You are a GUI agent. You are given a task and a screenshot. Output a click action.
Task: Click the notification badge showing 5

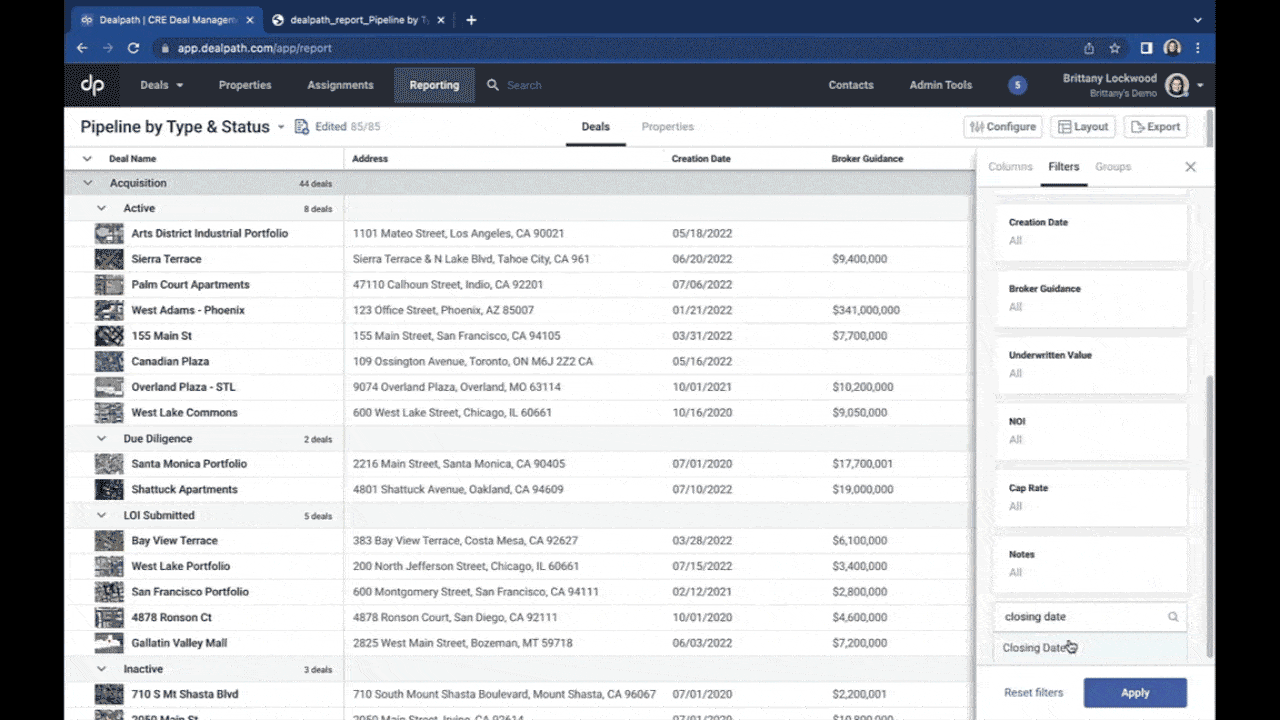(x=1018, y=85)
